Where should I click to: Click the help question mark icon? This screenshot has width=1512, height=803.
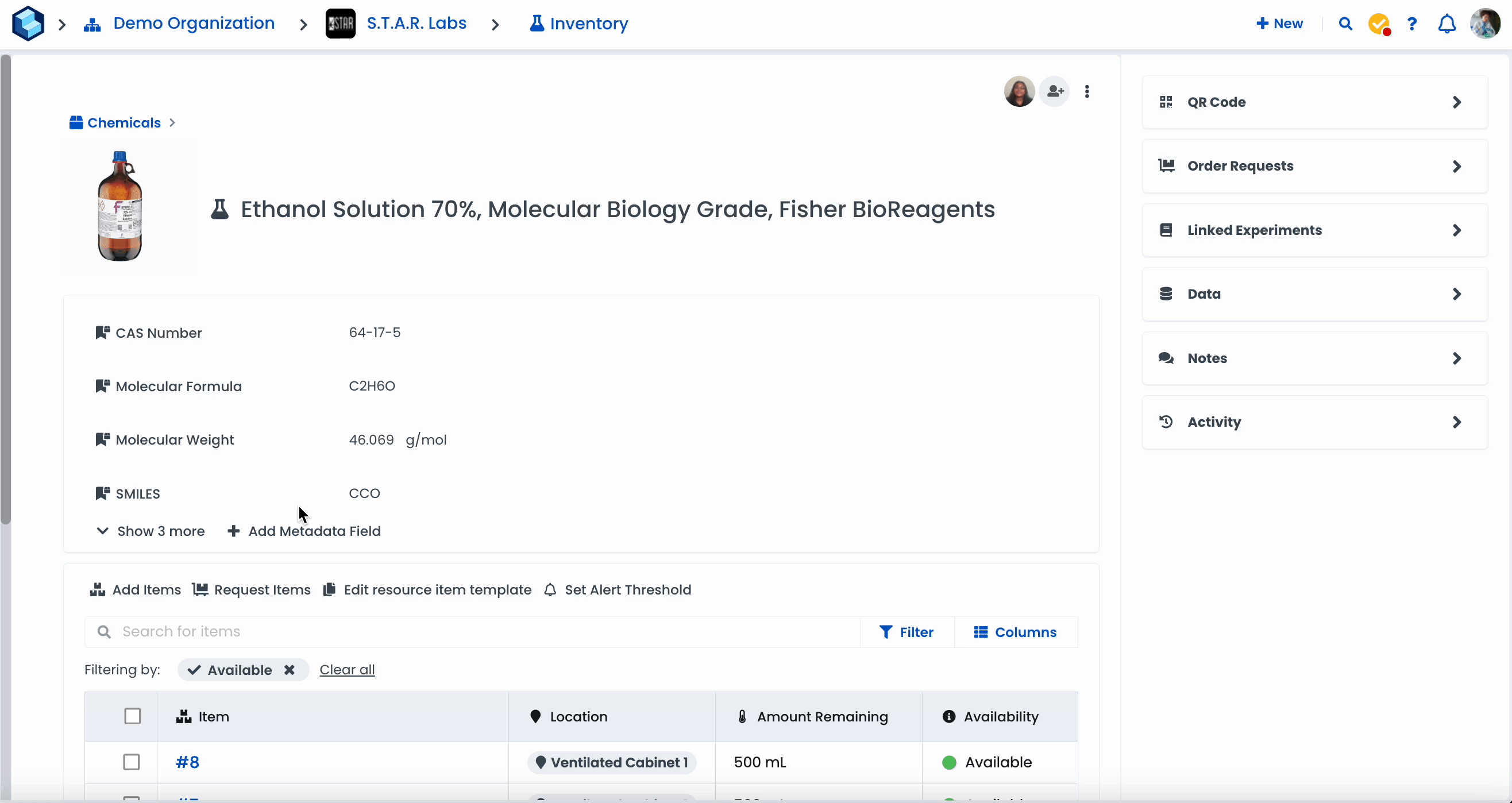pos(1411,24)
